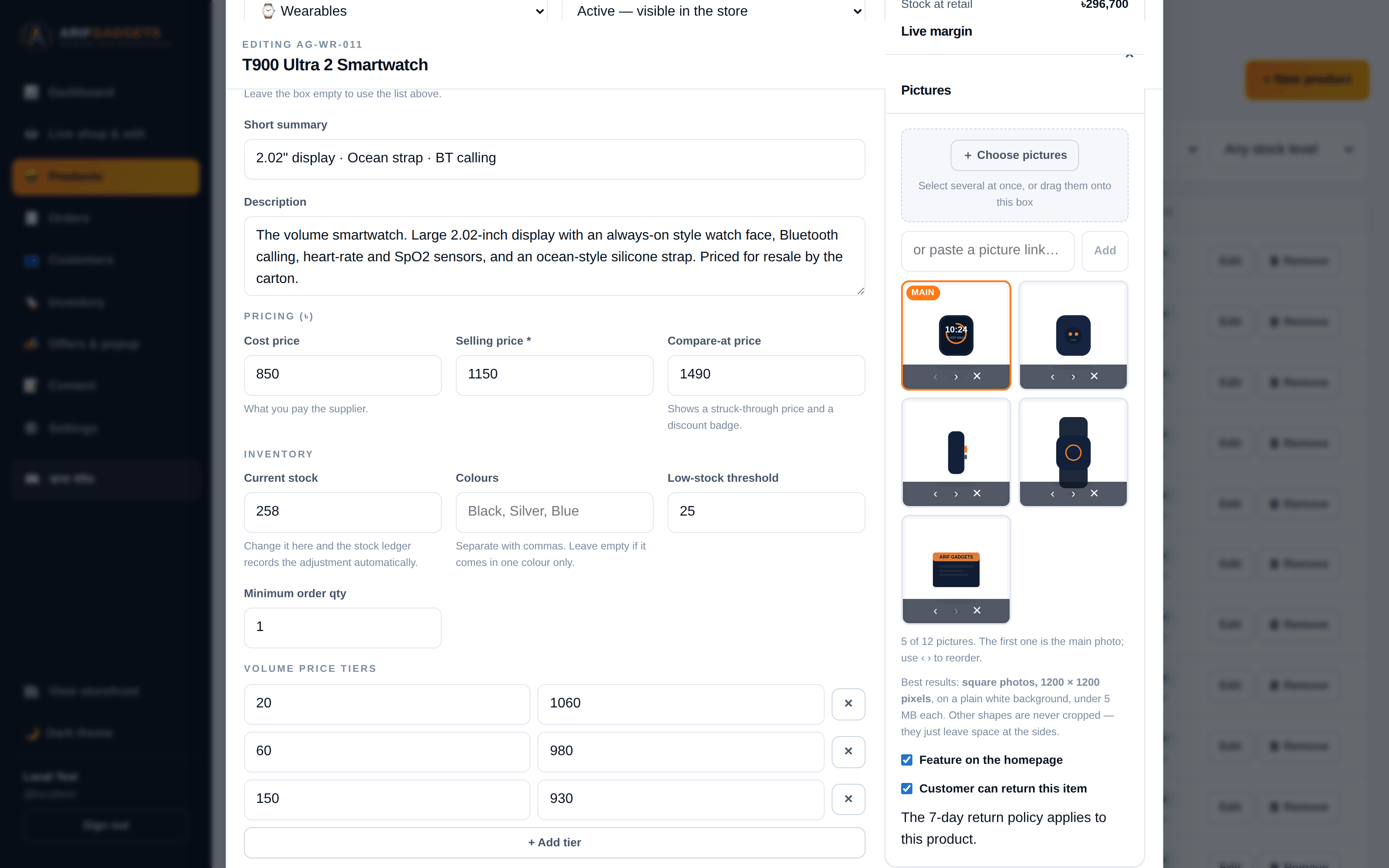Click the Compare-at price field

coord(766,375)
